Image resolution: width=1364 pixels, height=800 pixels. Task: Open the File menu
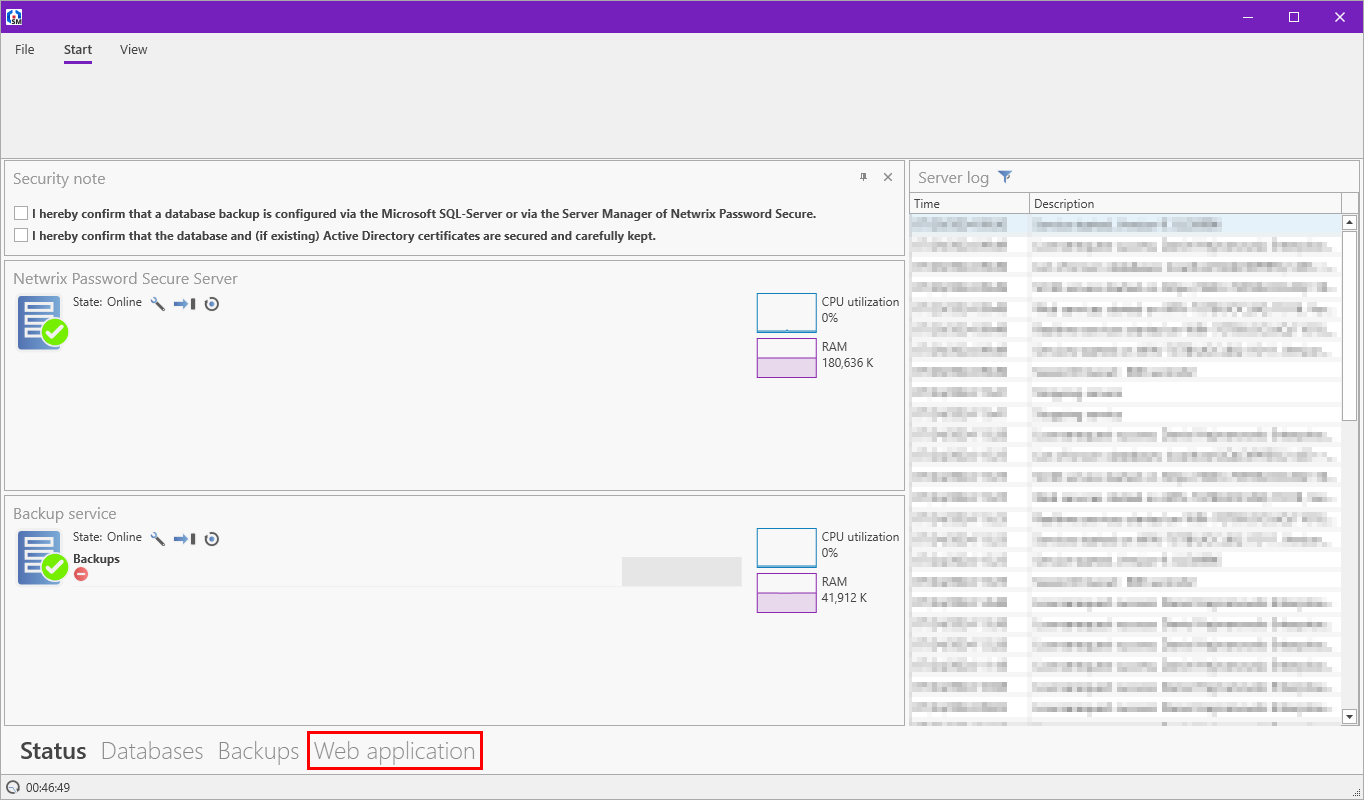(25, 50)
